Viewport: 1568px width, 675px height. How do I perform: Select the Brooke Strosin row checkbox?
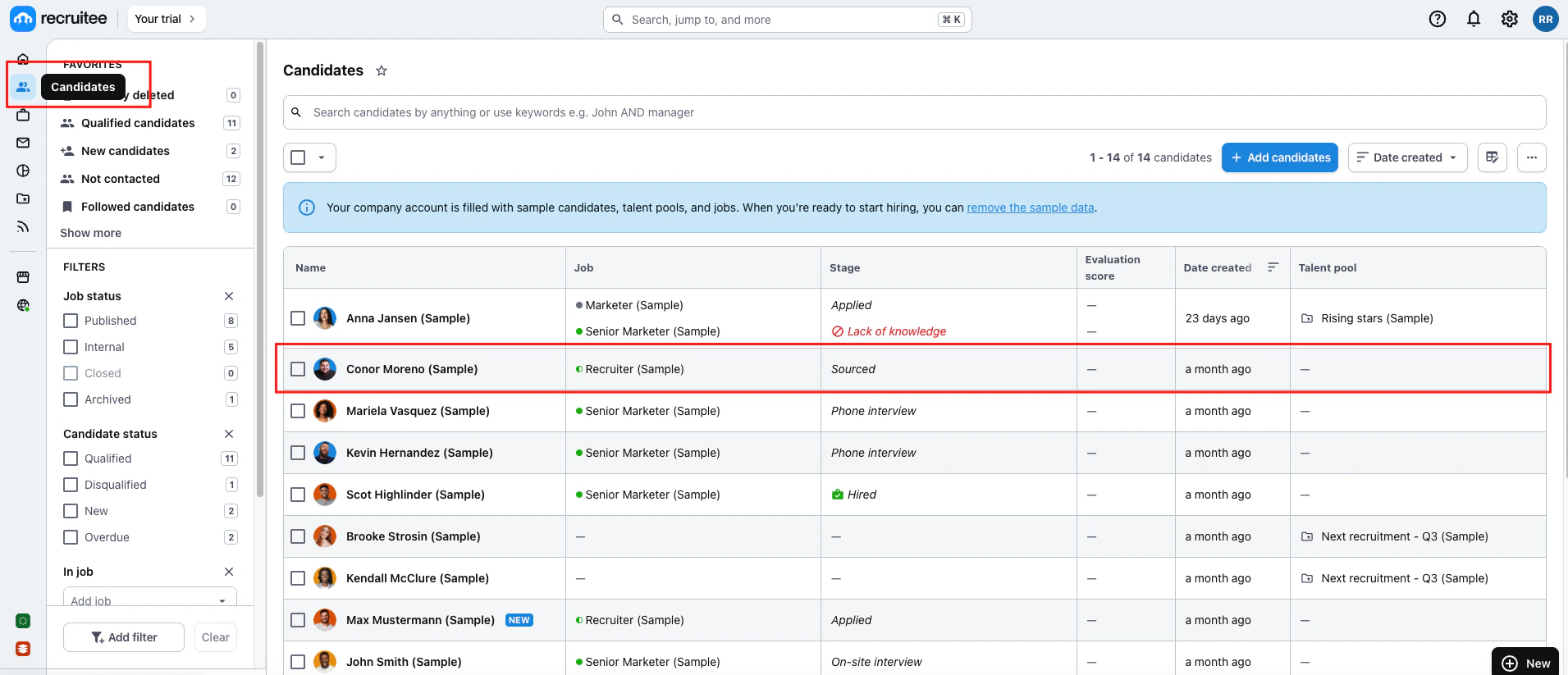tap(298, 536)
